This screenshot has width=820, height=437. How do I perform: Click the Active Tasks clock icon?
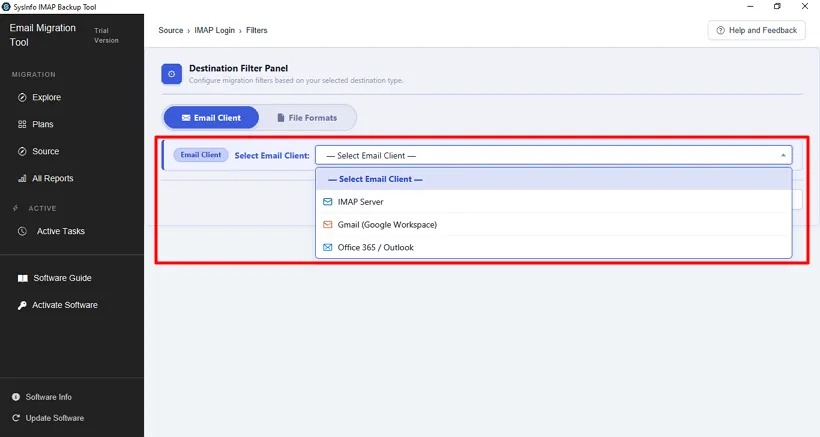(x=22, y=231)
